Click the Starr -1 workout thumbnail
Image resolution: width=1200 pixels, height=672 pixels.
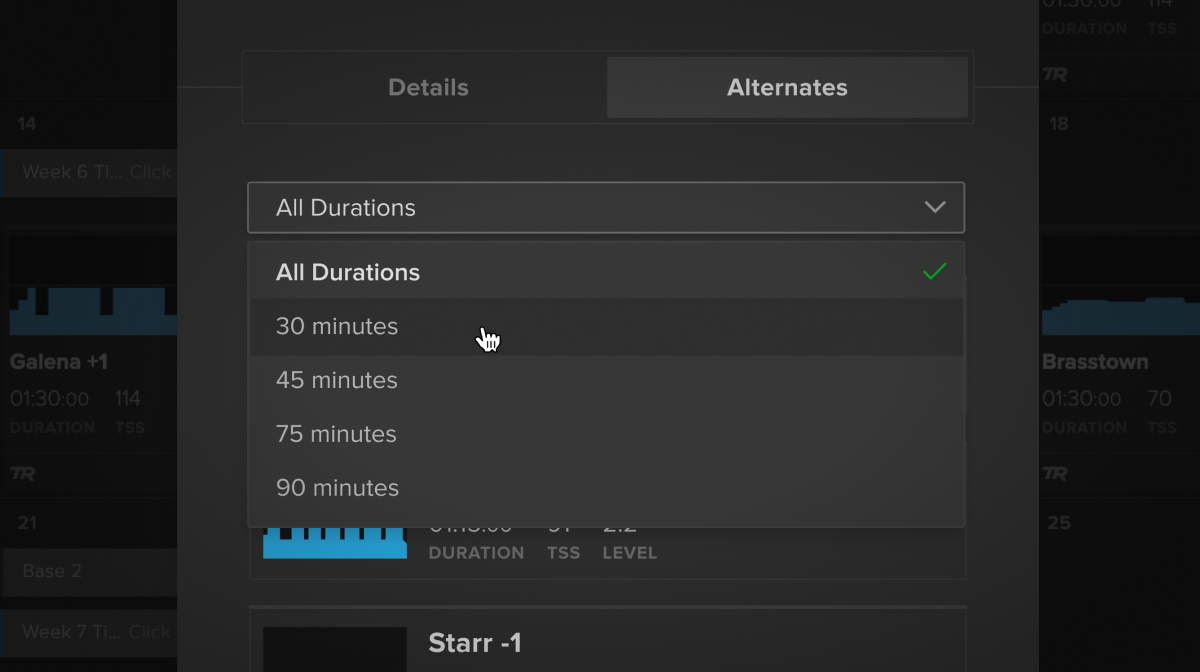(335, 648)
